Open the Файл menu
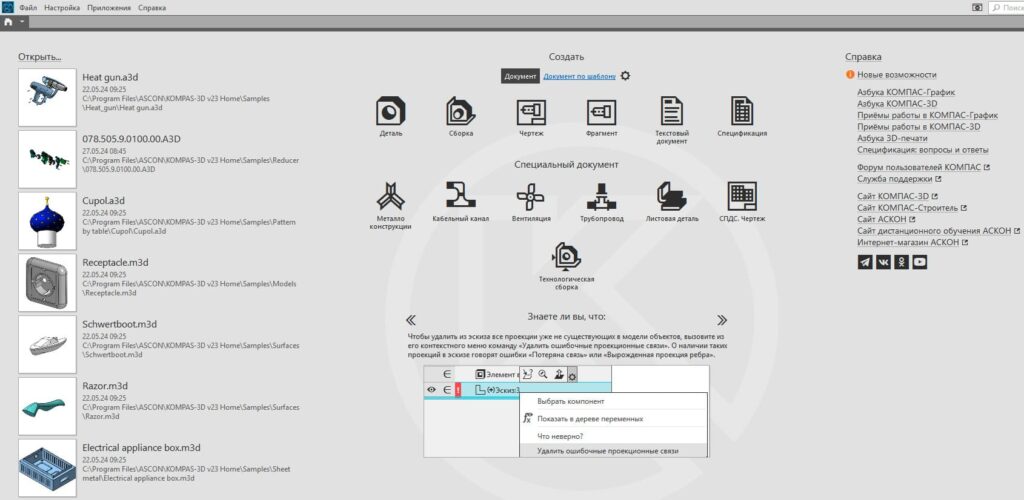Viewport: 1024px width, 500px height. coord(28,8)
